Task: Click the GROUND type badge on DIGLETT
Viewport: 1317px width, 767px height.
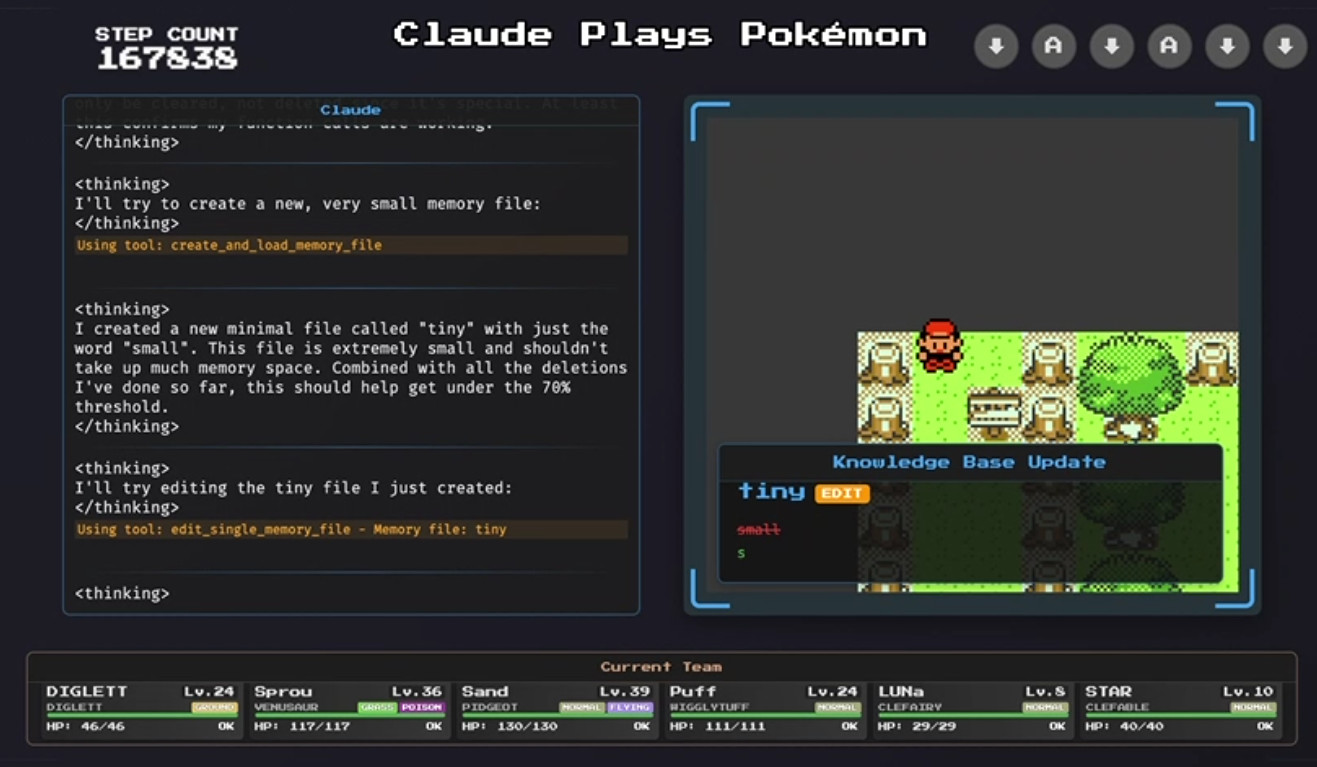Action: [215, 707]
